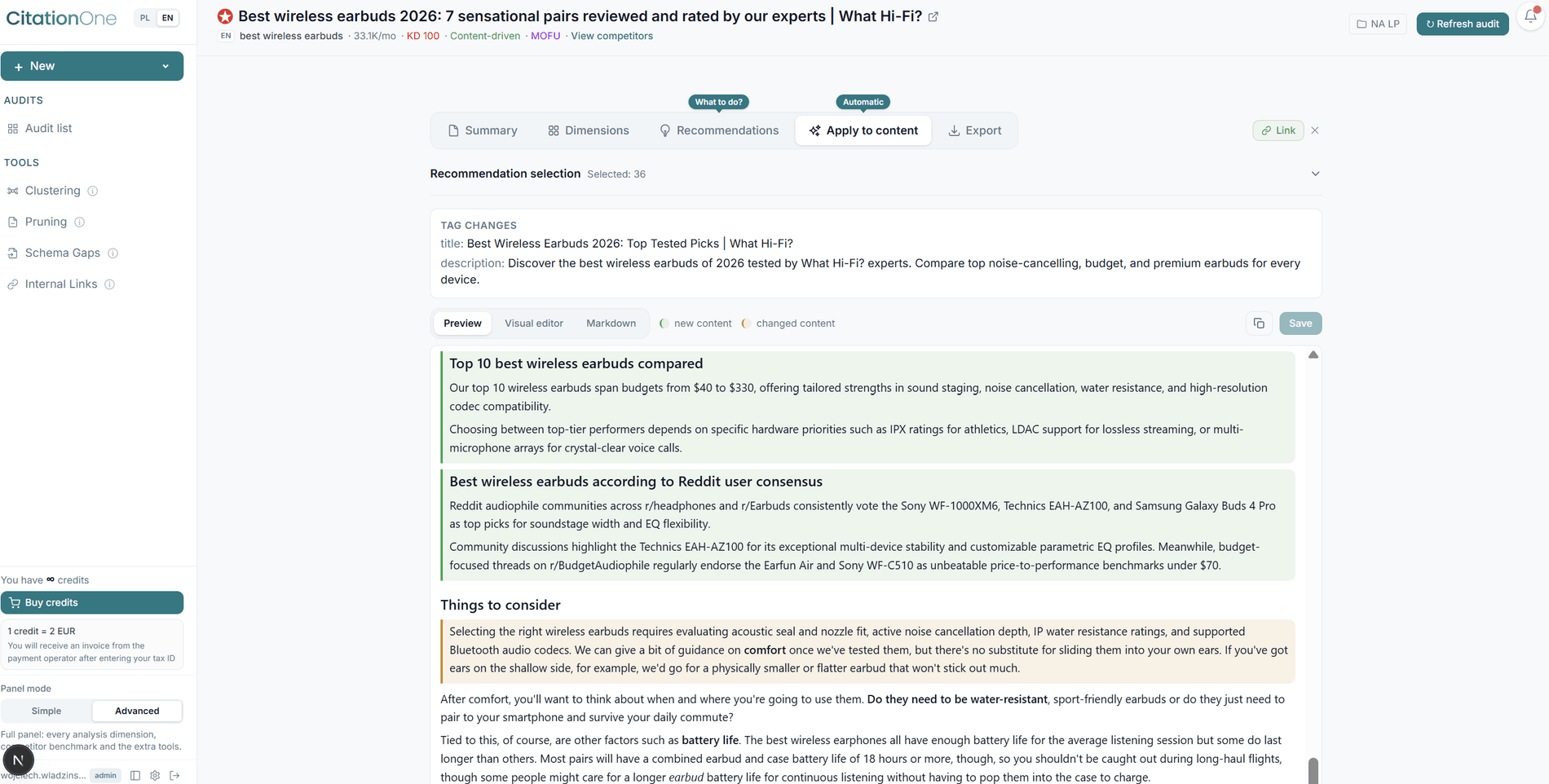1549x784 pixels.
Task: Click the round N avatar badge
Action: pos(18,760)
